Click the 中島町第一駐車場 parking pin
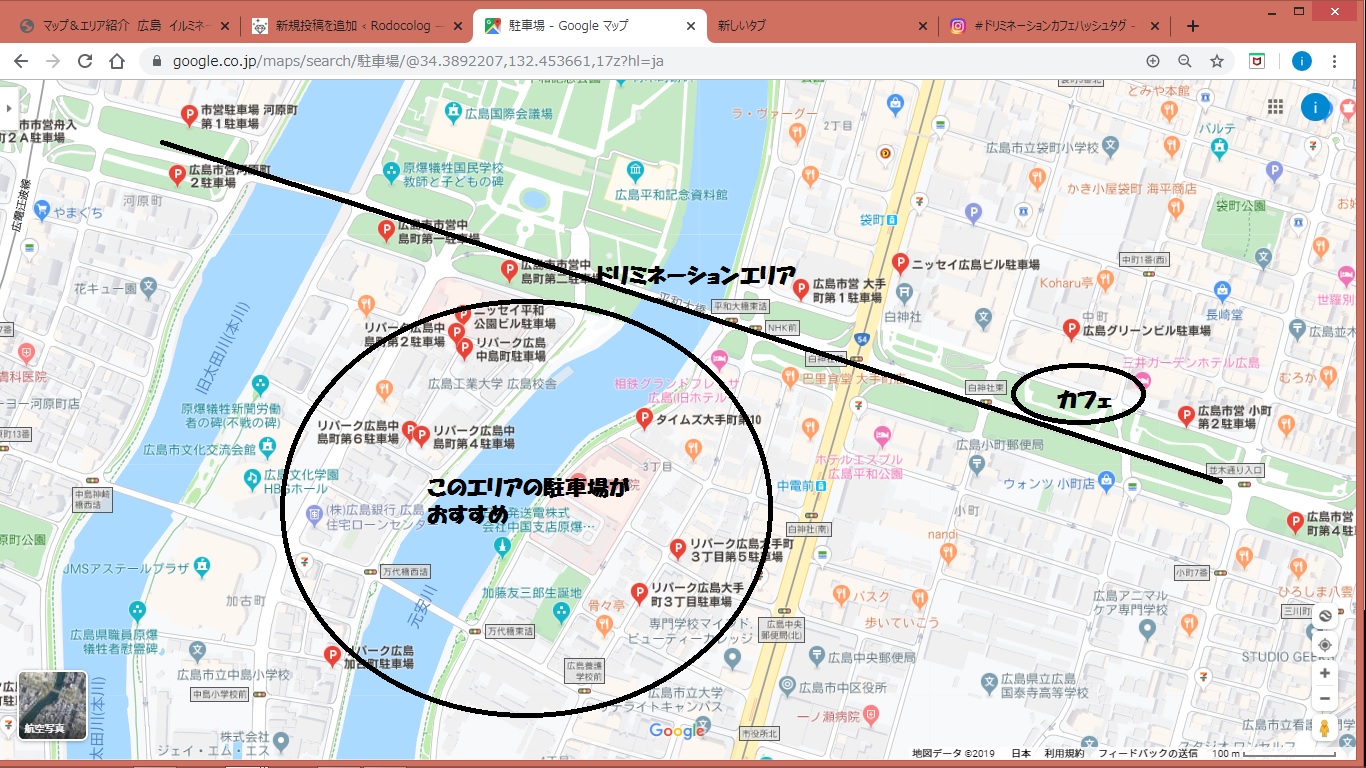1366x768 pixels. point(386,230)
